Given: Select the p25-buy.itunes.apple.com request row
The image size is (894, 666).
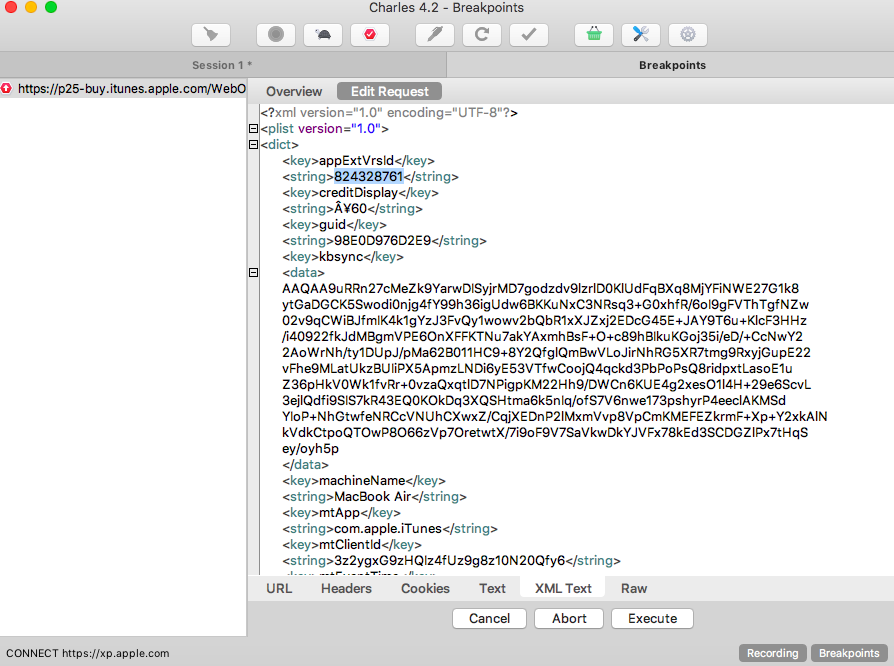Looking at the screenshot, I should click(x=123, y=88).
